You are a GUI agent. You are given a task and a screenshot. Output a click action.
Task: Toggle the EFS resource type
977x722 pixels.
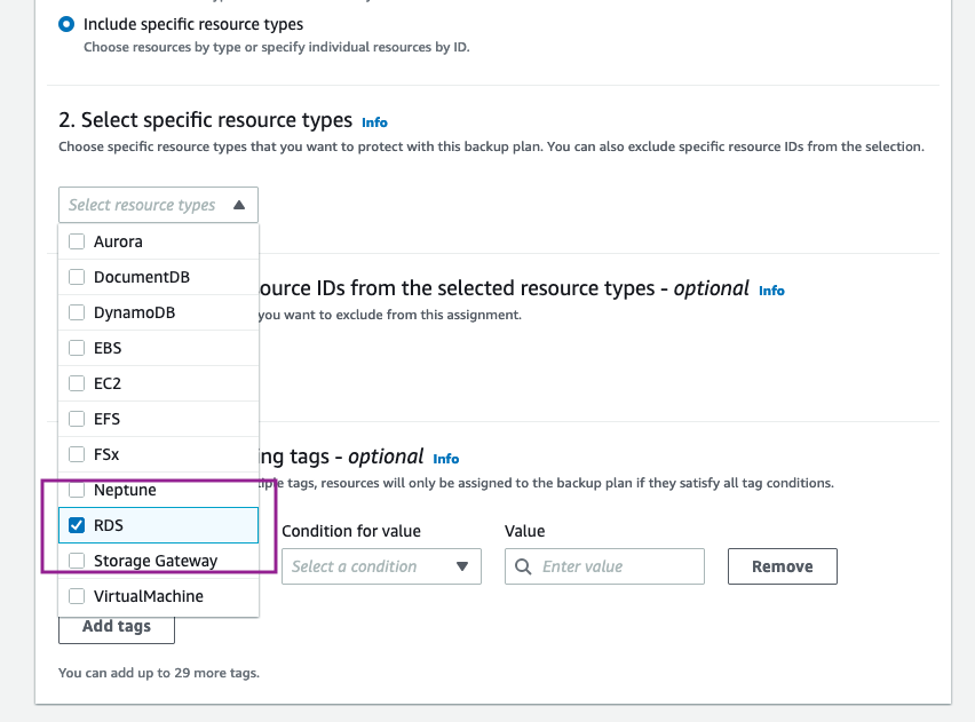click(x=77, y=418)
